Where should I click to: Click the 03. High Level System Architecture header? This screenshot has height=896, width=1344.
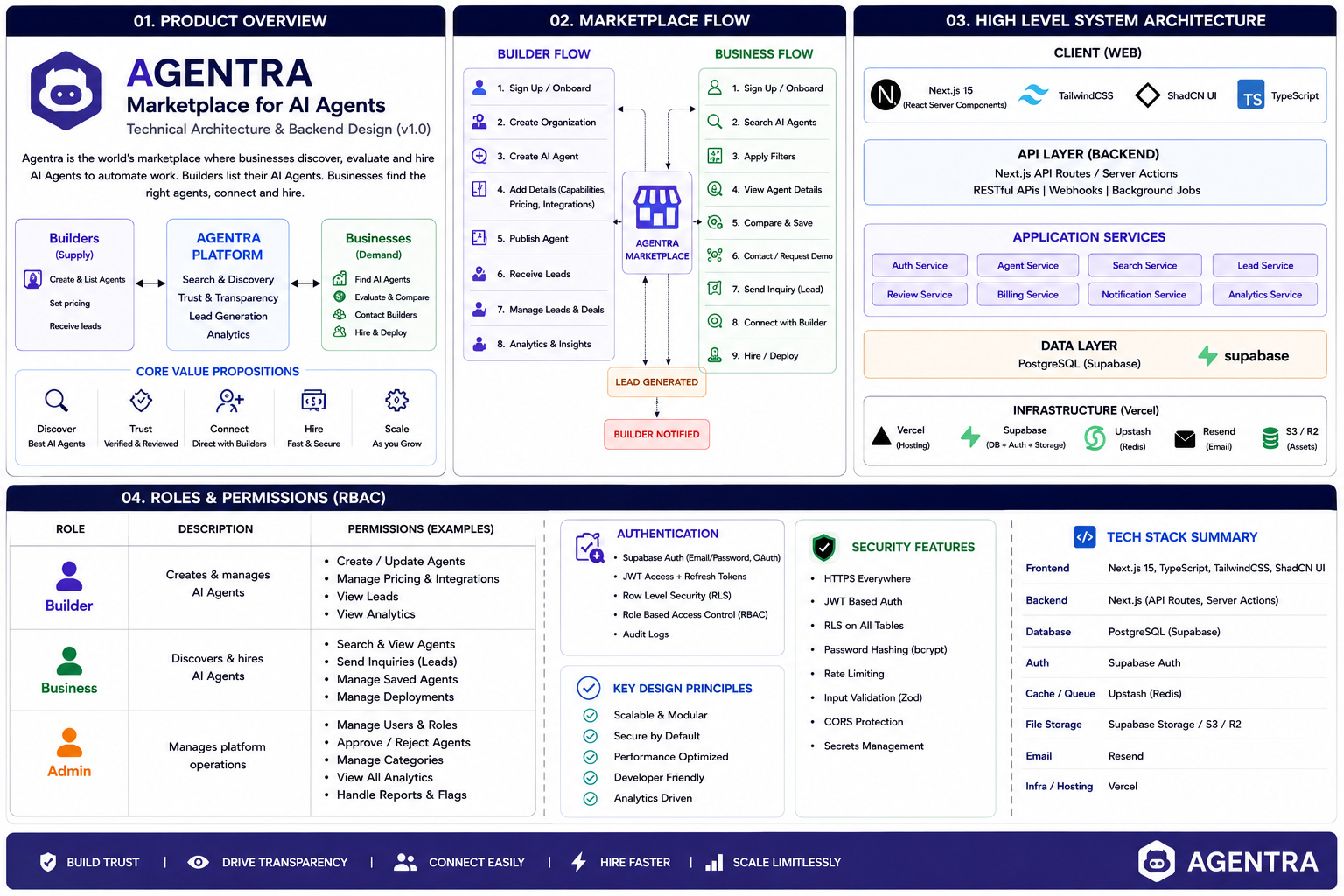coord(1095,21)
